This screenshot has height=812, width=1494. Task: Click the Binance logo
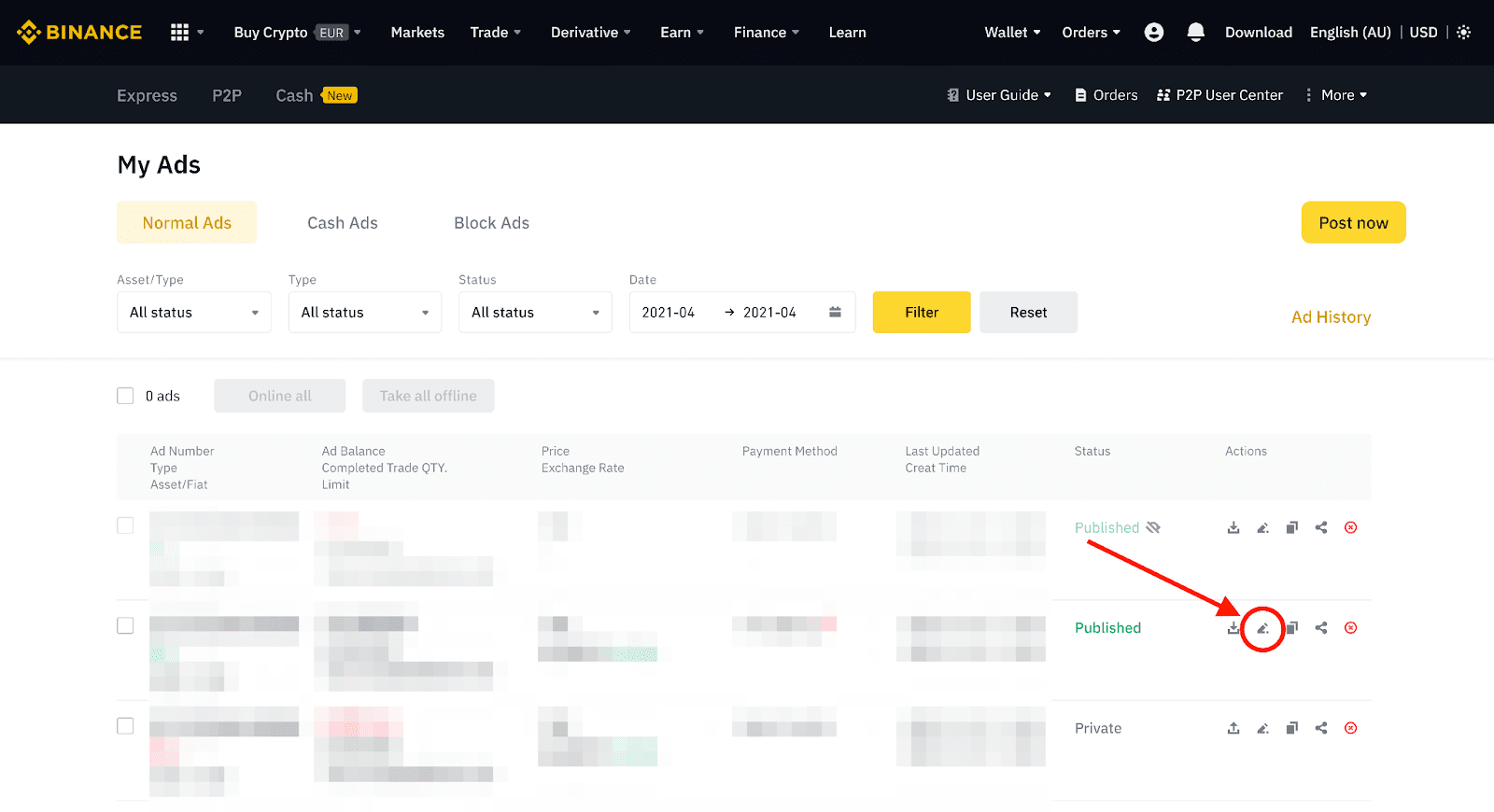coord(79,33)
